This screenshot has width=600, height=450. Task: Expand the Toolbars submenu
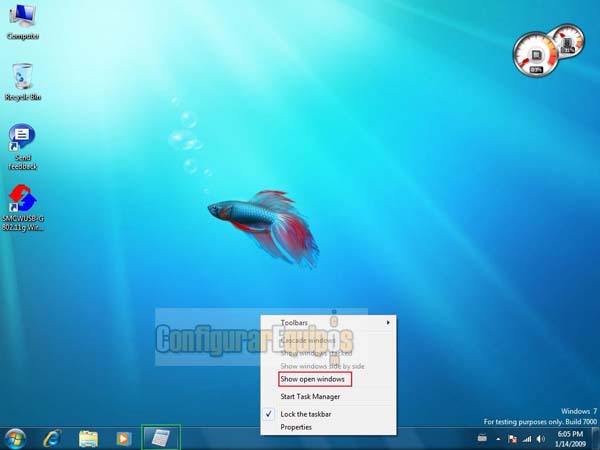click(329, 323)
